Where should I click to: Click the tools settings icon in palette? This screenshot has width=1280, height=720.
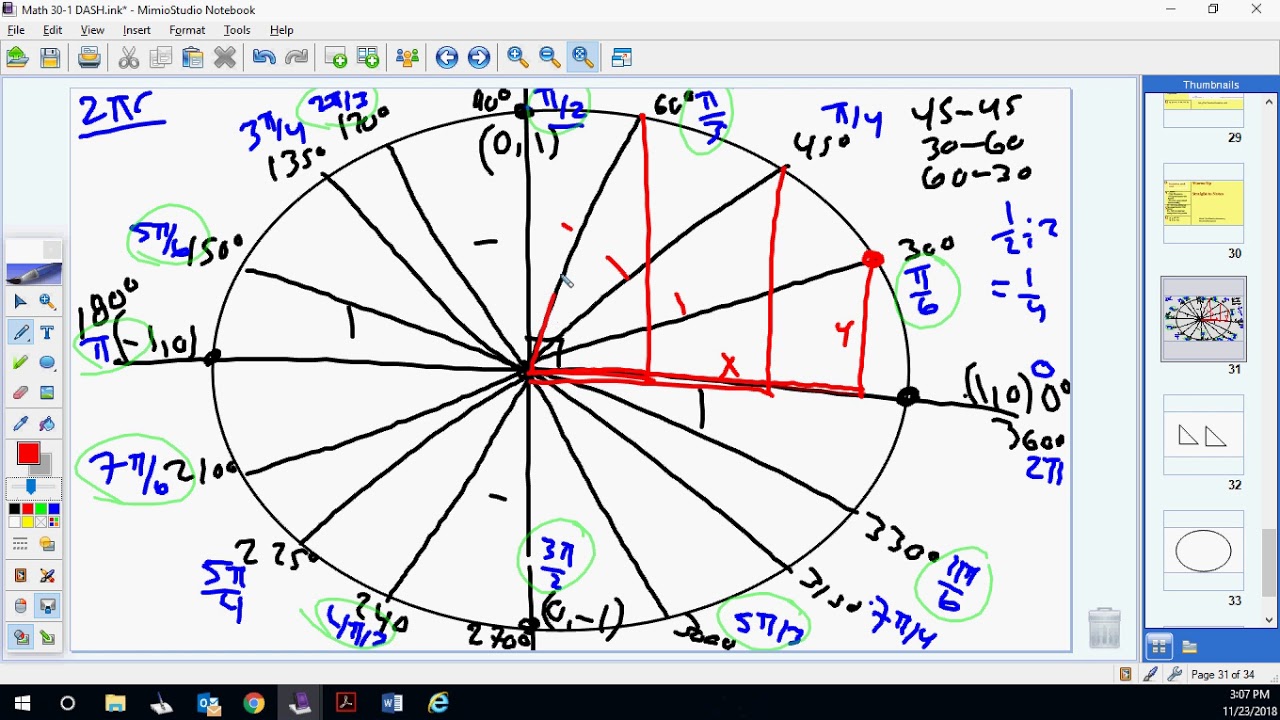(47, 576)
